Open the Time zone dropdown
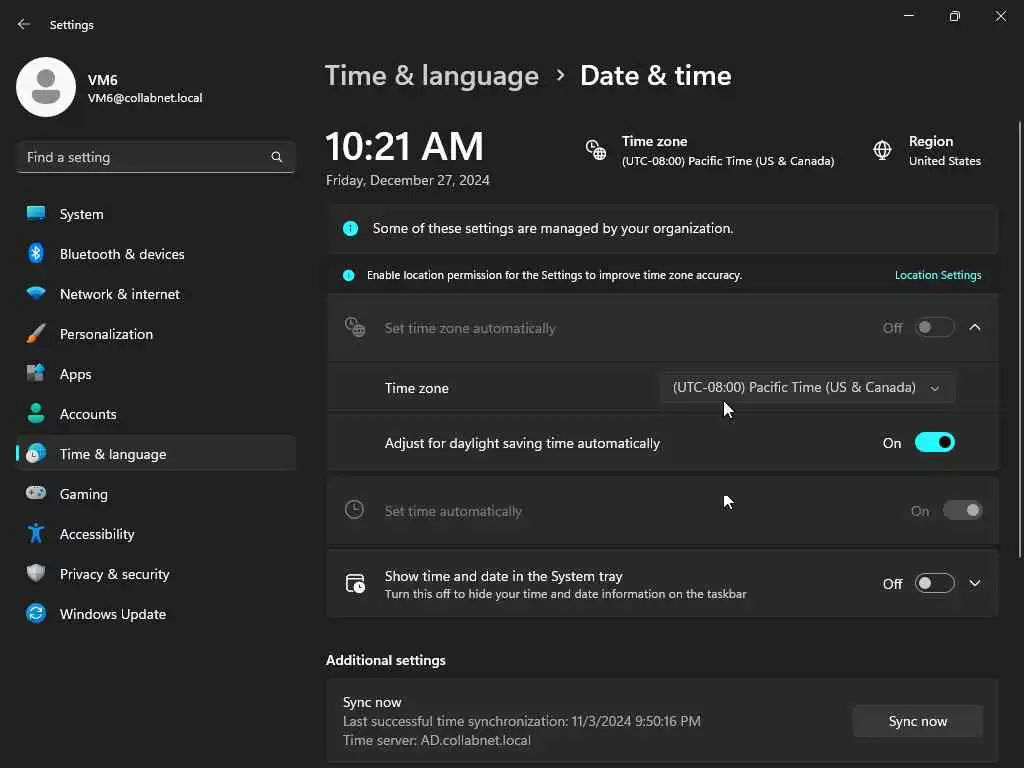1024x768 pixels. click(807, 388)
